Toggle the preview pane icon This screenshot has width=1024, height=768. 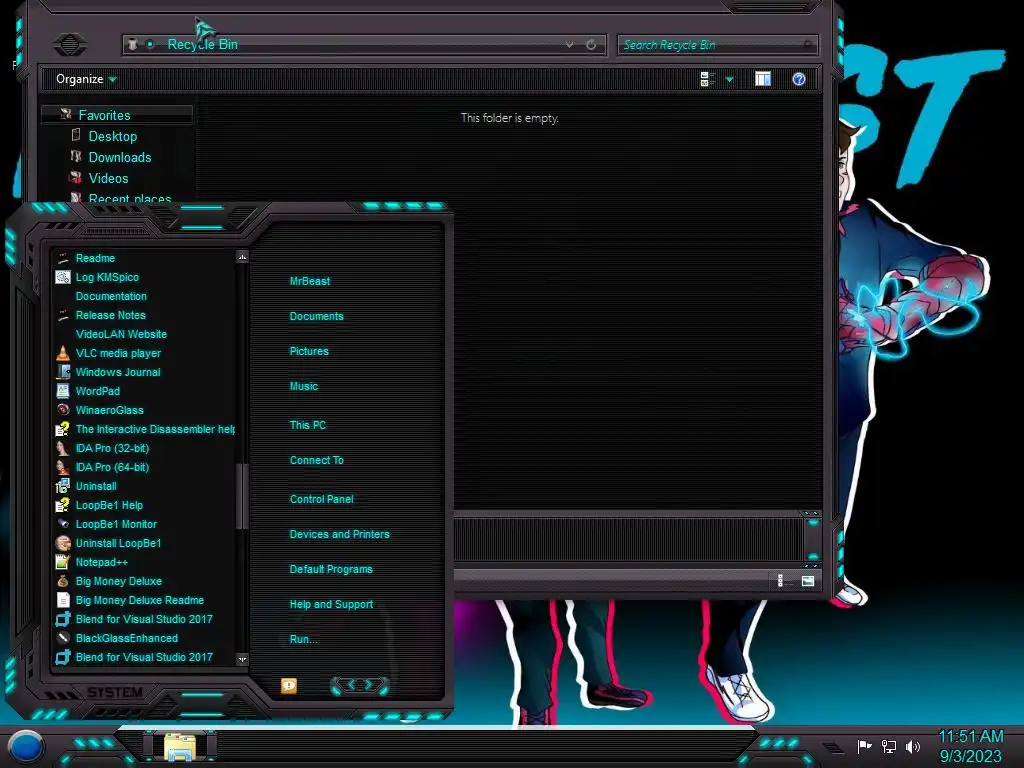(763, 79)
